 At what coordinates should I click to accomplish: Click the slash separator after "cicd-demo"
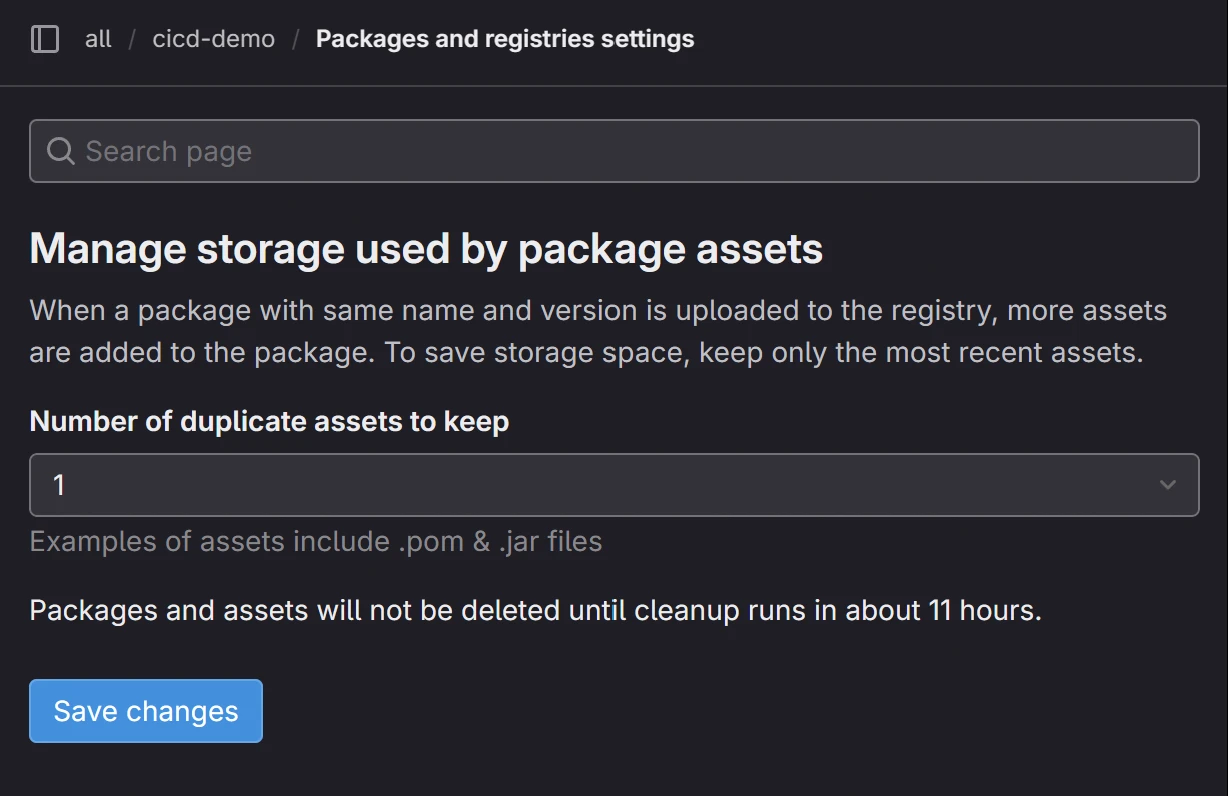(x=296, y=39)
